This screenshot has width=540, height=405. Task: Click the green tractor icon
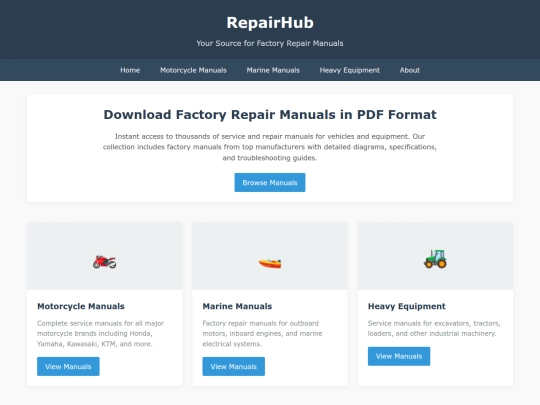[x=435, y=259]
